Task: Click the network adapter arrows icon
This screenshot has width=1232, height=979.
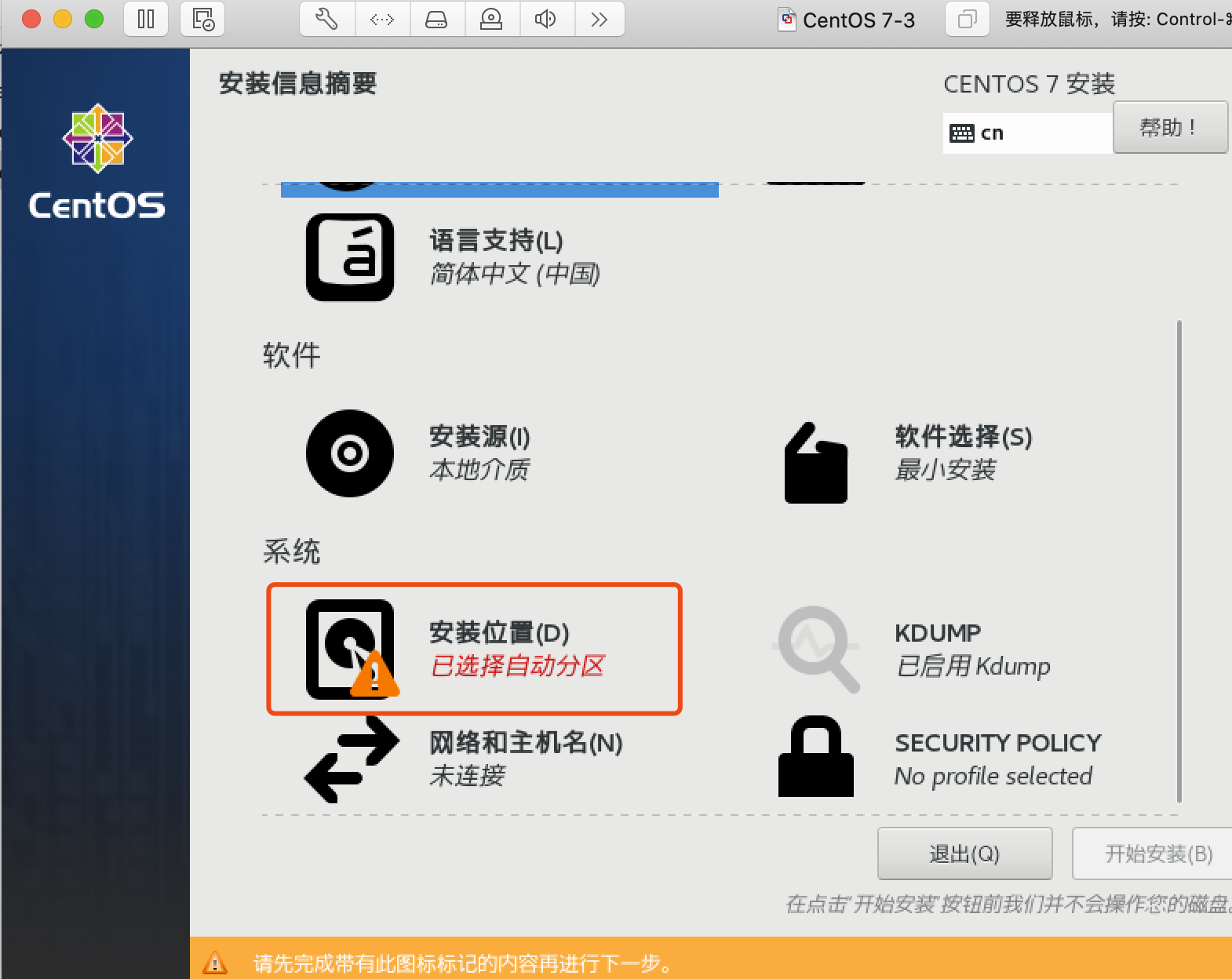Action: tap(382, 19)
